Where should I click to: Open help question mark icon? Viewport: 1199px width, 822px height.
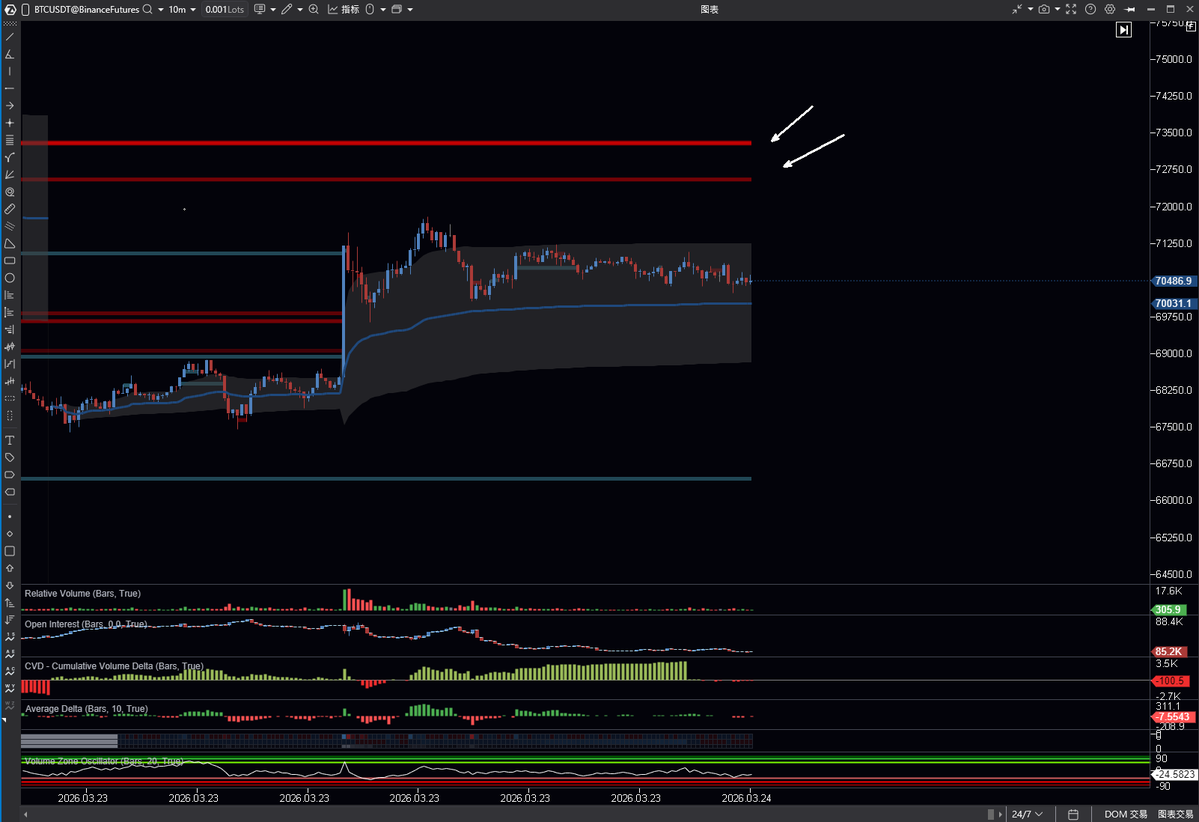(x=1090, y=9)
